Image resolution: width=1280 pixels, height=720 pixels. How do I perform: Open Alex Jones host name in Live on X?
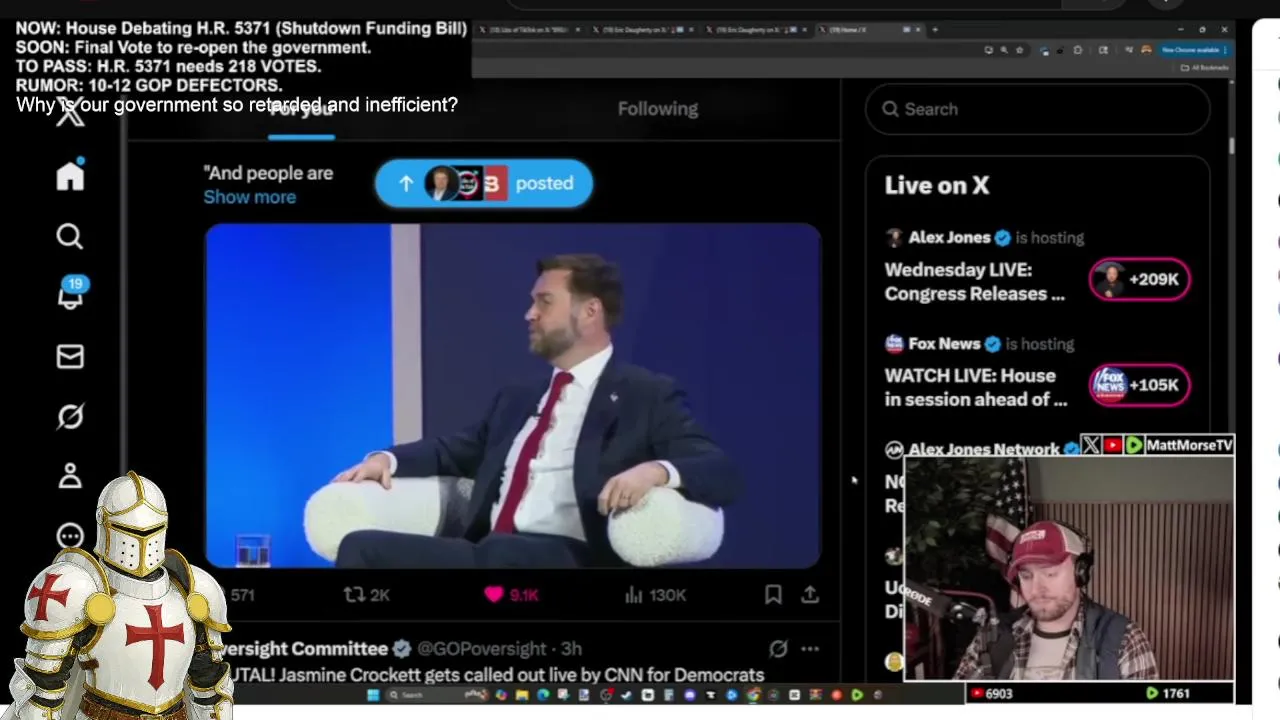pyautogui.click(x=949, y=238)
